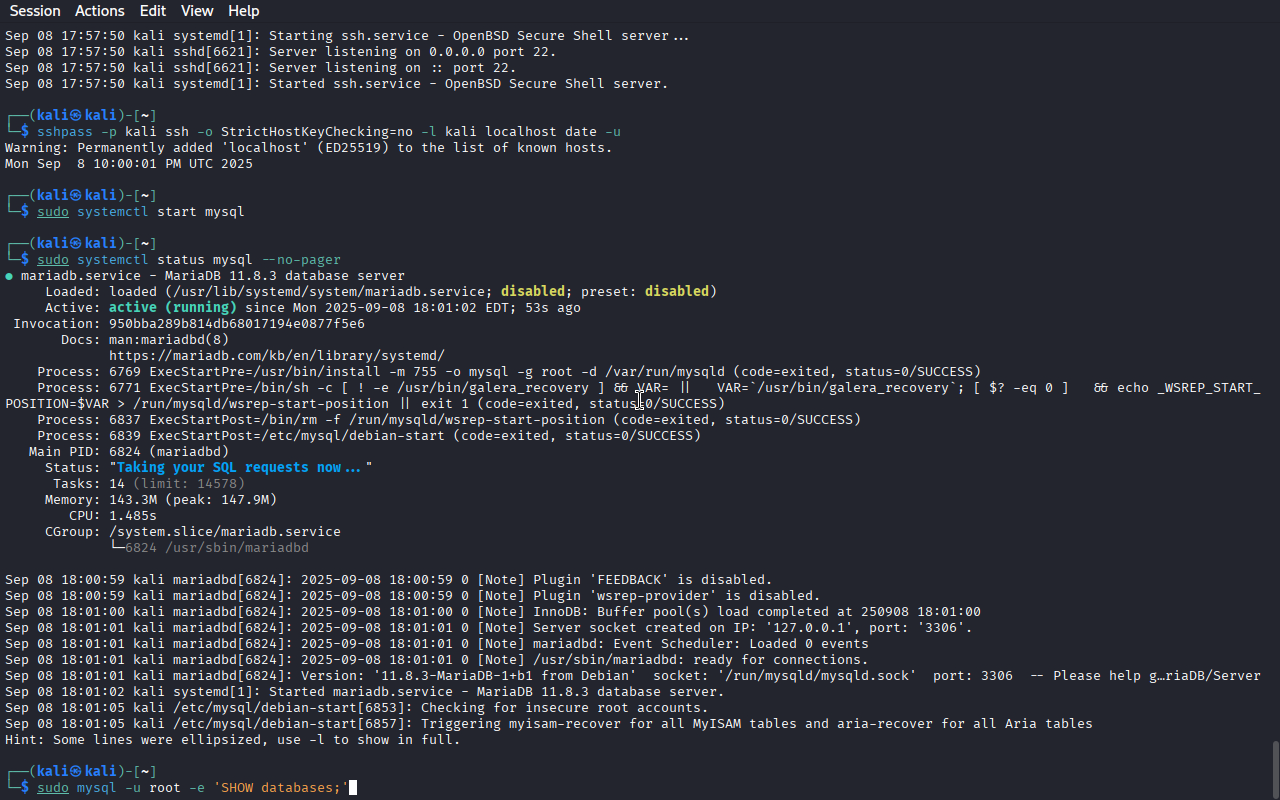The width and height of the screenshot is (1280, 800).
Task: Open the Session menu
Action: click(35, 11)
